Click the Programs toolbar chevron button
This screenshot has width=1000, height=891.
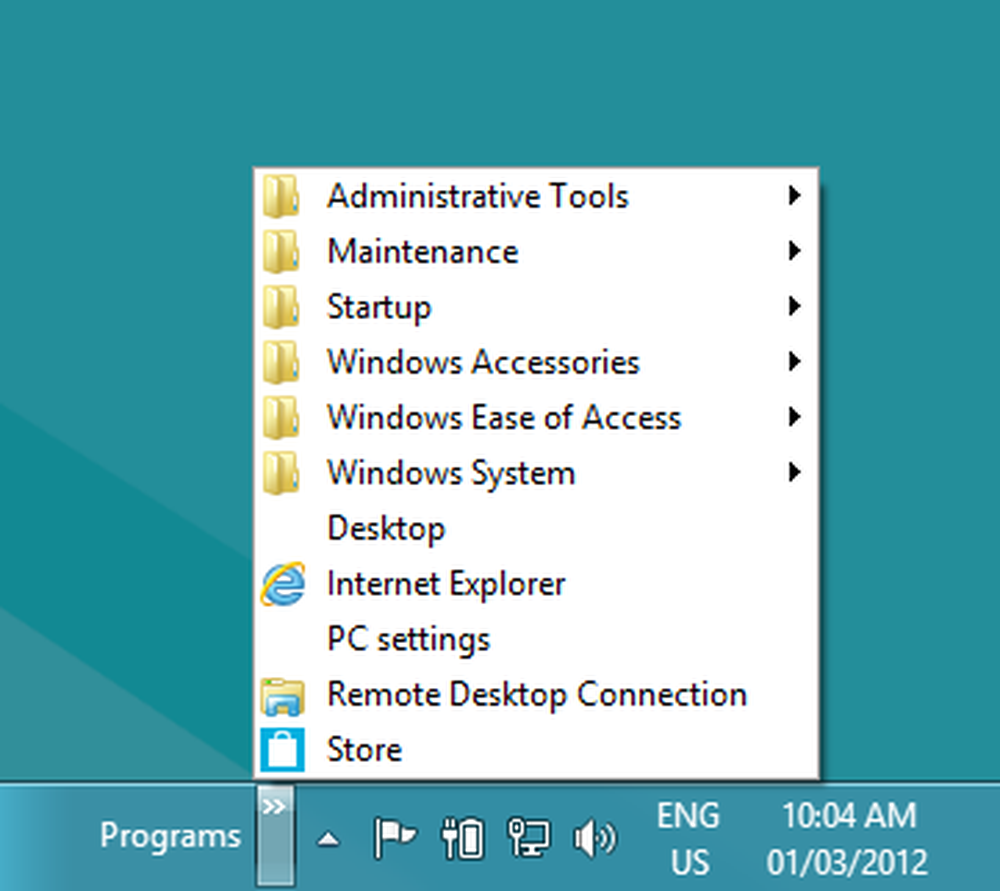(x=276, y=836)
